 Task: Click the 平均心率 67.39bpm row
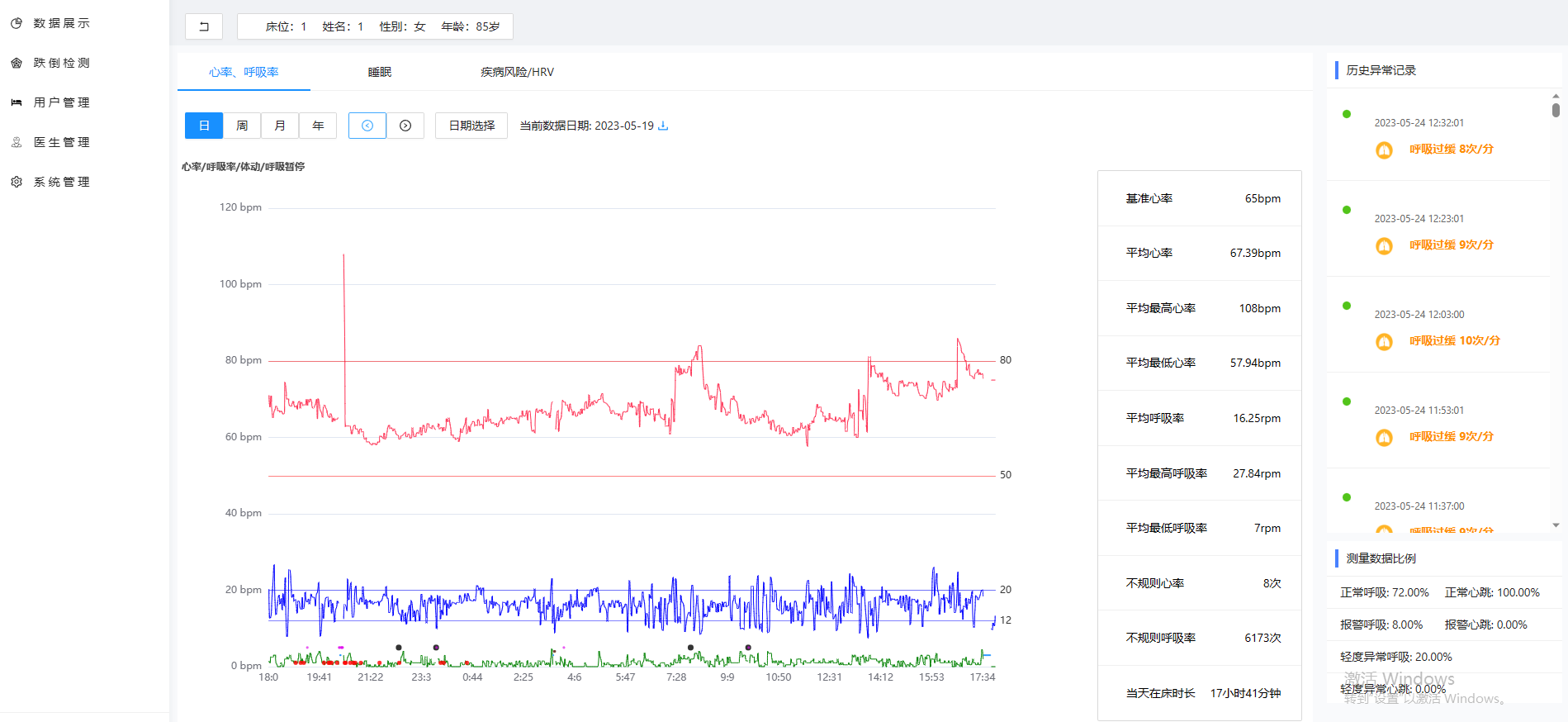coord(1200,253)
